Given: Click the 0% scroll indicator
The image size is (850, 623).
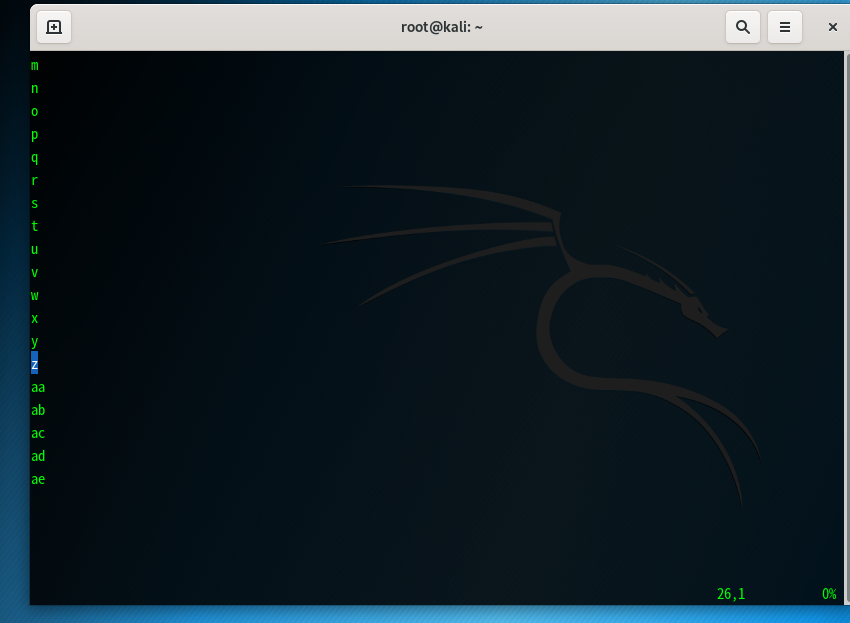Looking at the screenshot, I should pyautogui.click(x=829, y=594).
